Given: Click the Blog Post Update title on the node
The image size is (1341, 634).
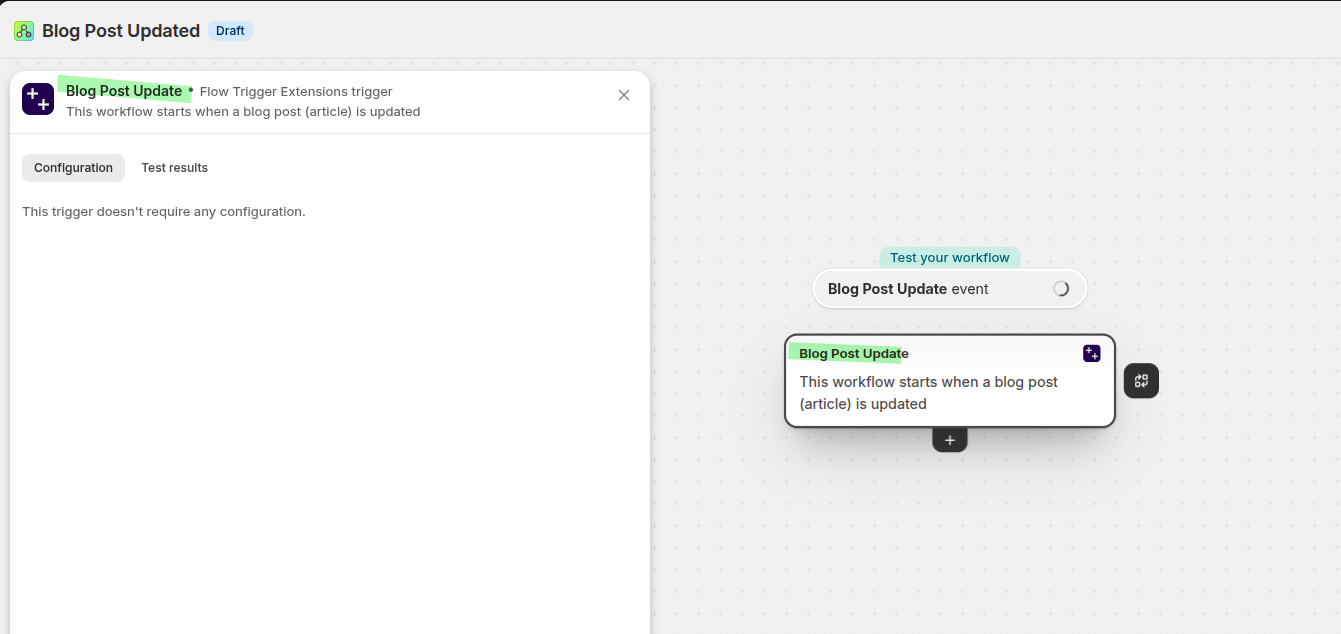Looking at the screenshot, I should 854,354.
